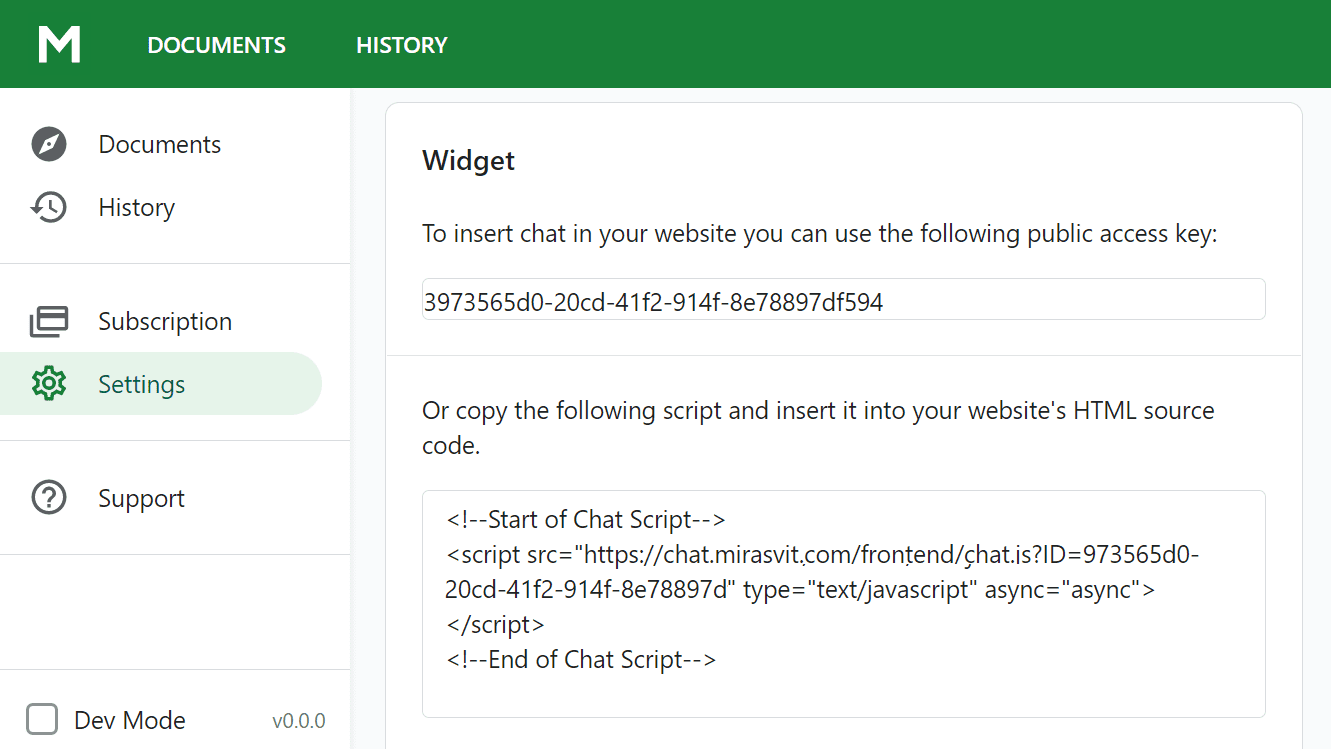
Task: Open DOCUMENTS in the top navigation bar
Action: (216, 45)
